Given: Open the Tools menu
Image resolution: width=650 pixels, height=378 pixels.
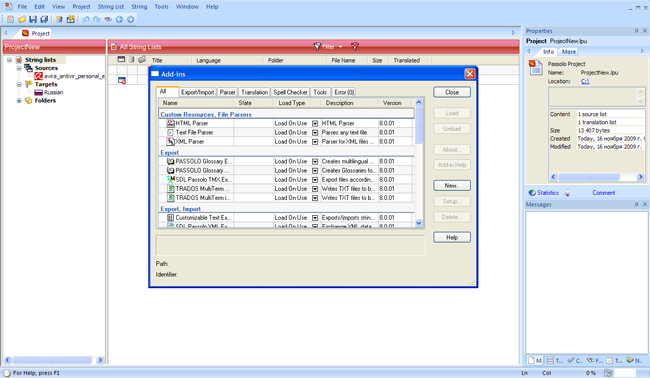Looking at the screenshot, I should pyautogui.click(x=161, y=7).
